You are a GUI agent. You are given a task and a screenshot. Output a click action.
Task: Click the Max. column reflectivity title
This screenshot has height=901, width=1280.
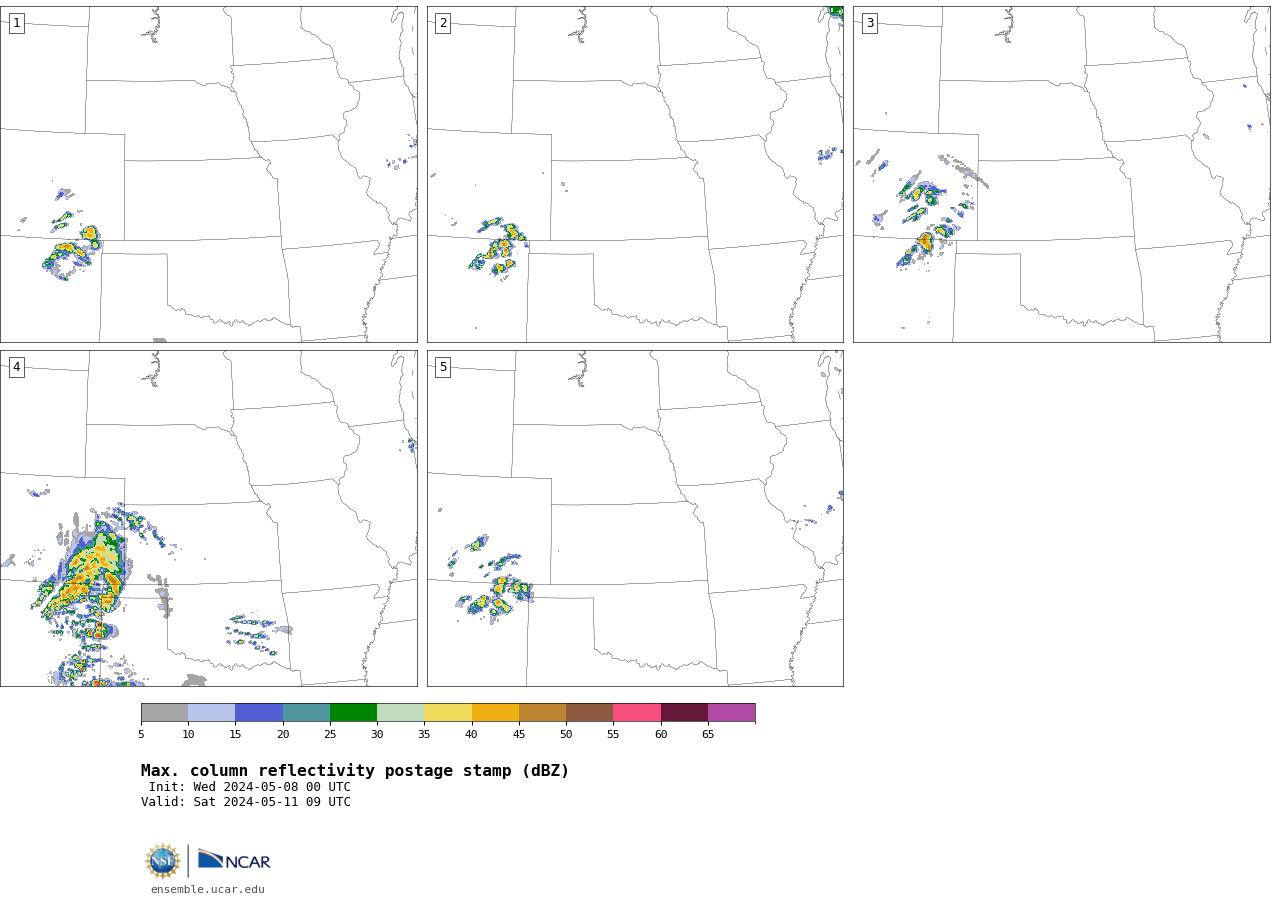tap(355, 771)
